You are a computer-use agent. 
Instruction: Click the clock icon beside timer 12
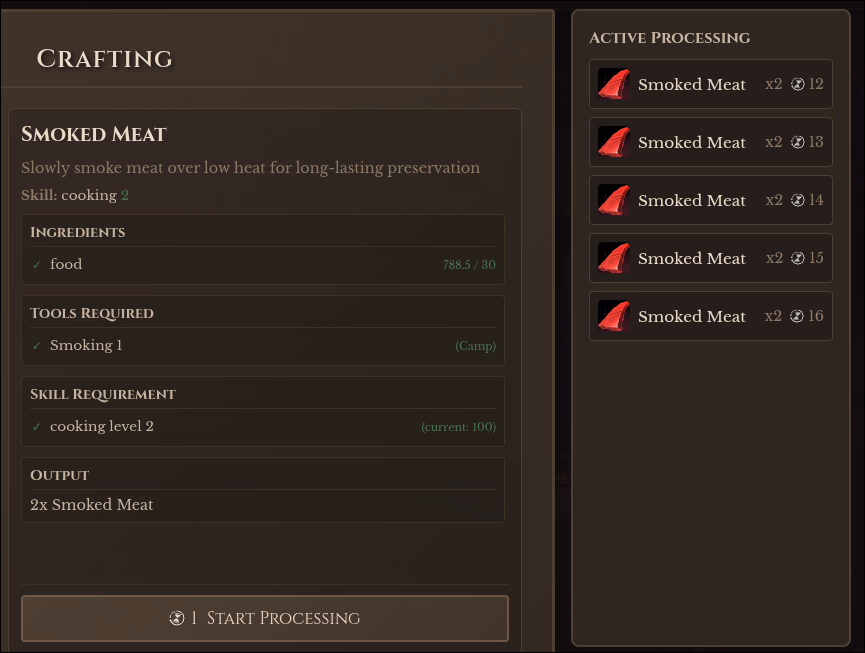(797, 84)
